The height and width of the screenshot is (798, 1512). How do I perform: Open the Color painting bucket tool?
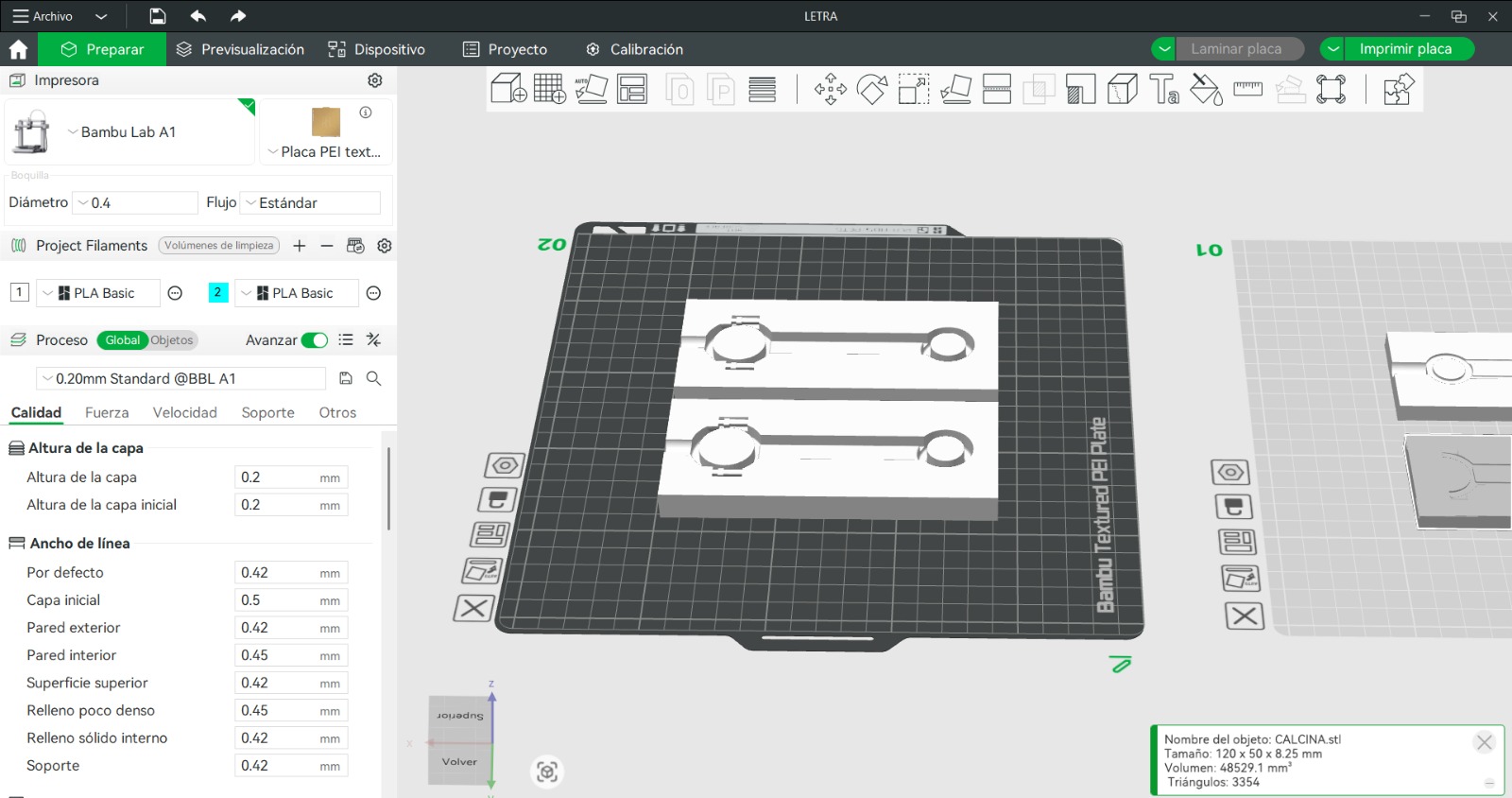tap(1206, 89)
